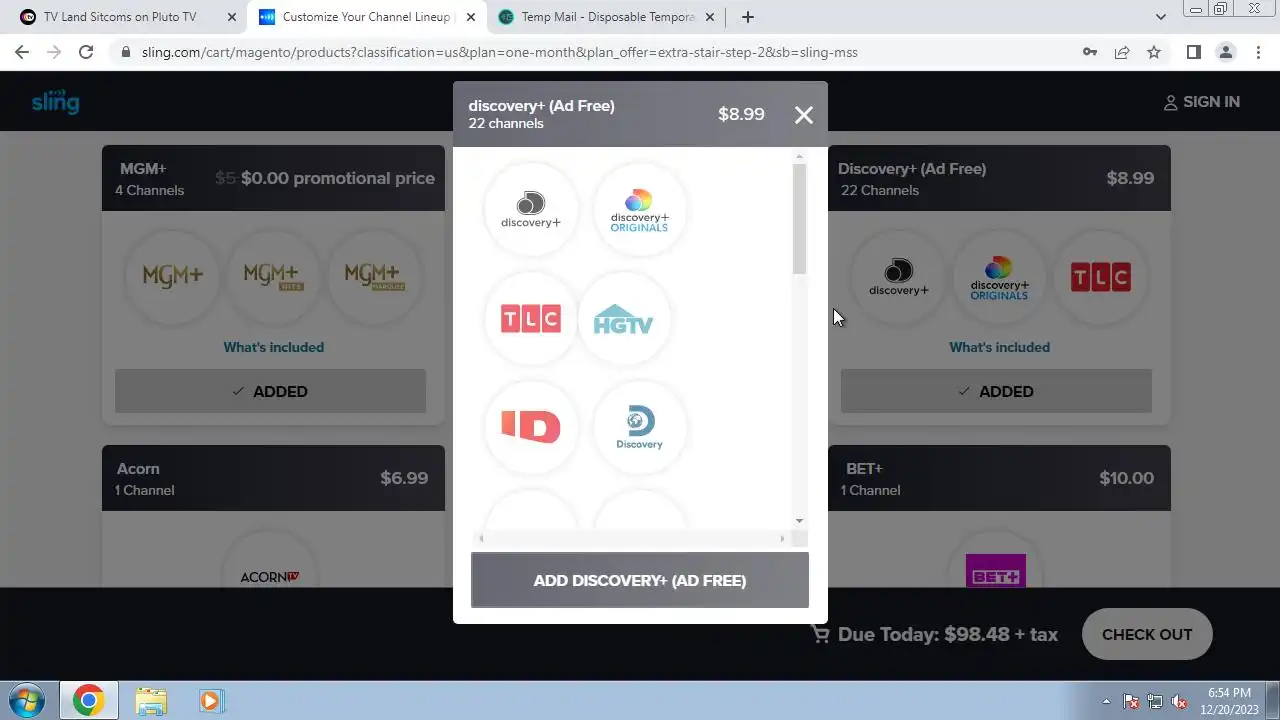Switch to Temp Mail browser tab
This screenshot has height=720, width=1280.
608,17
